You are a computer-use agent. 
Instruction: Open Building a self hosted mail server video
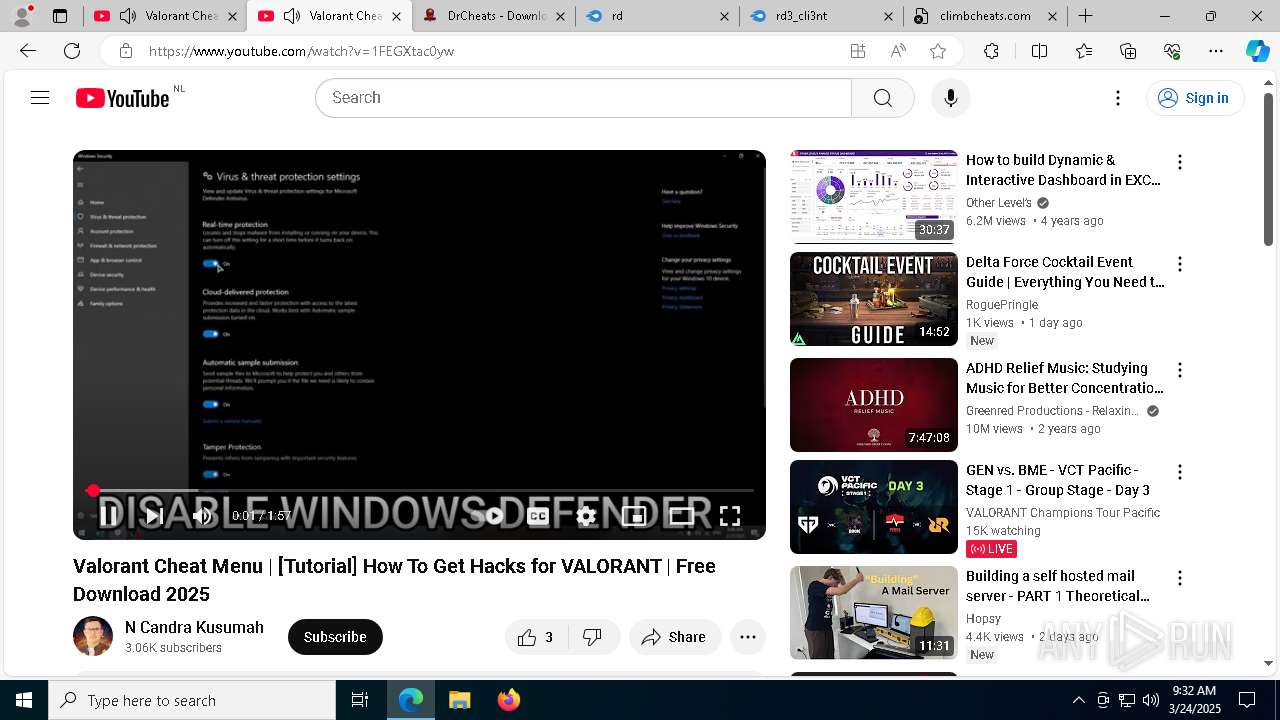(x=874, y=613)
